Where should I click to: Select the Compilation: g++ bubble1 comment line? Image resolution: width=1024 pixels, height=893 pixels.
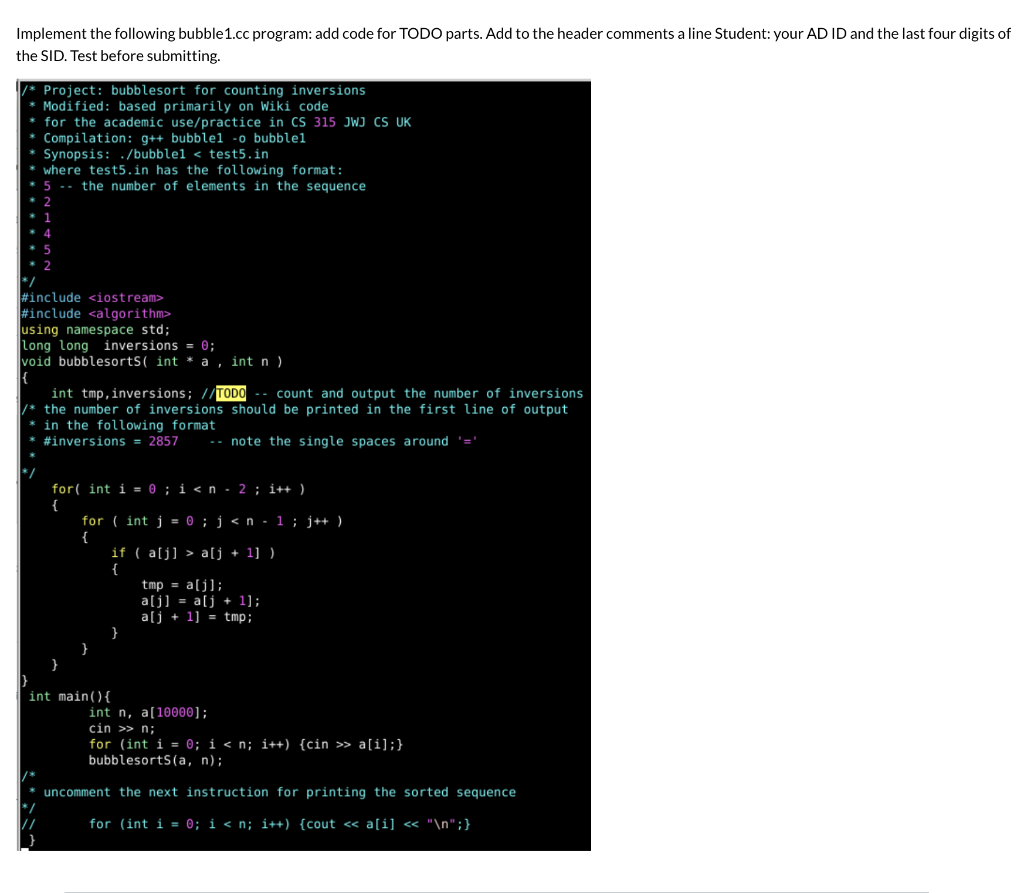[x=170, y=137]
